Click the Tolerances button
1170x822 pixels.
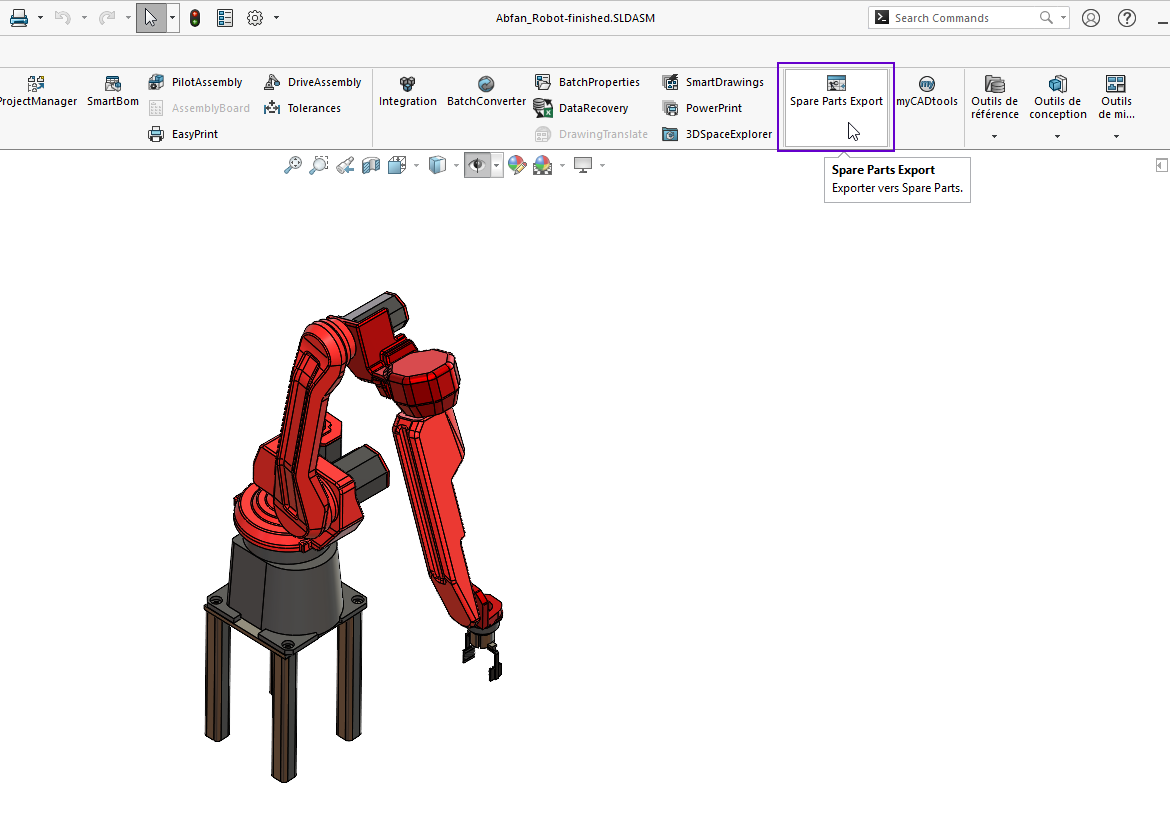303,108
